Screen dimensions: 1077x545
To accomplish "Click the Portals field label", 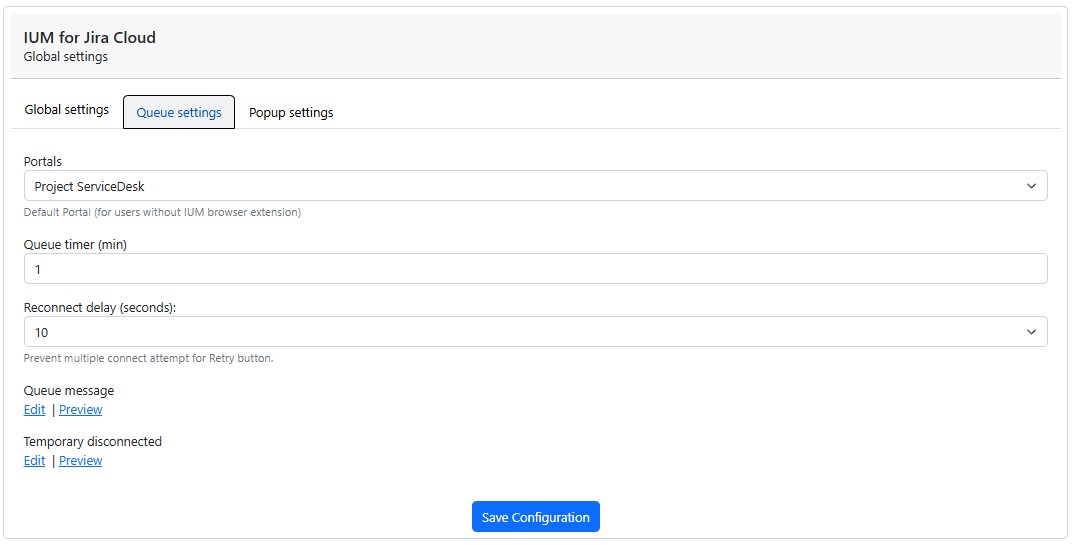I will click(x=43, y=161).
